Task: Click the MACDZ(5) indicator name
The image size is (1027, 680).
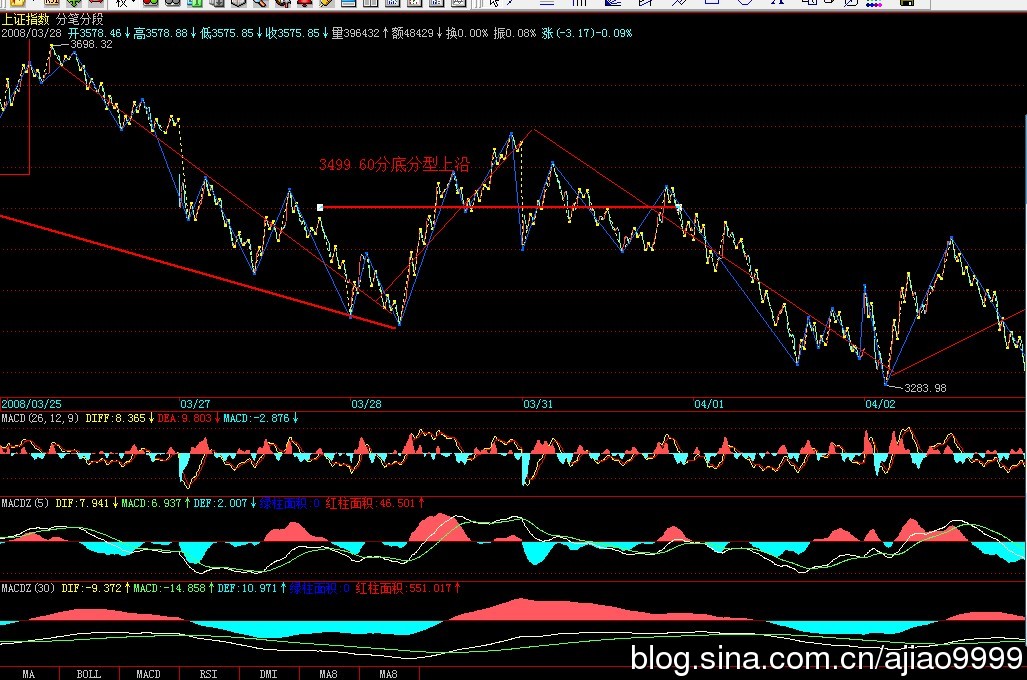Action: [24, 503]
